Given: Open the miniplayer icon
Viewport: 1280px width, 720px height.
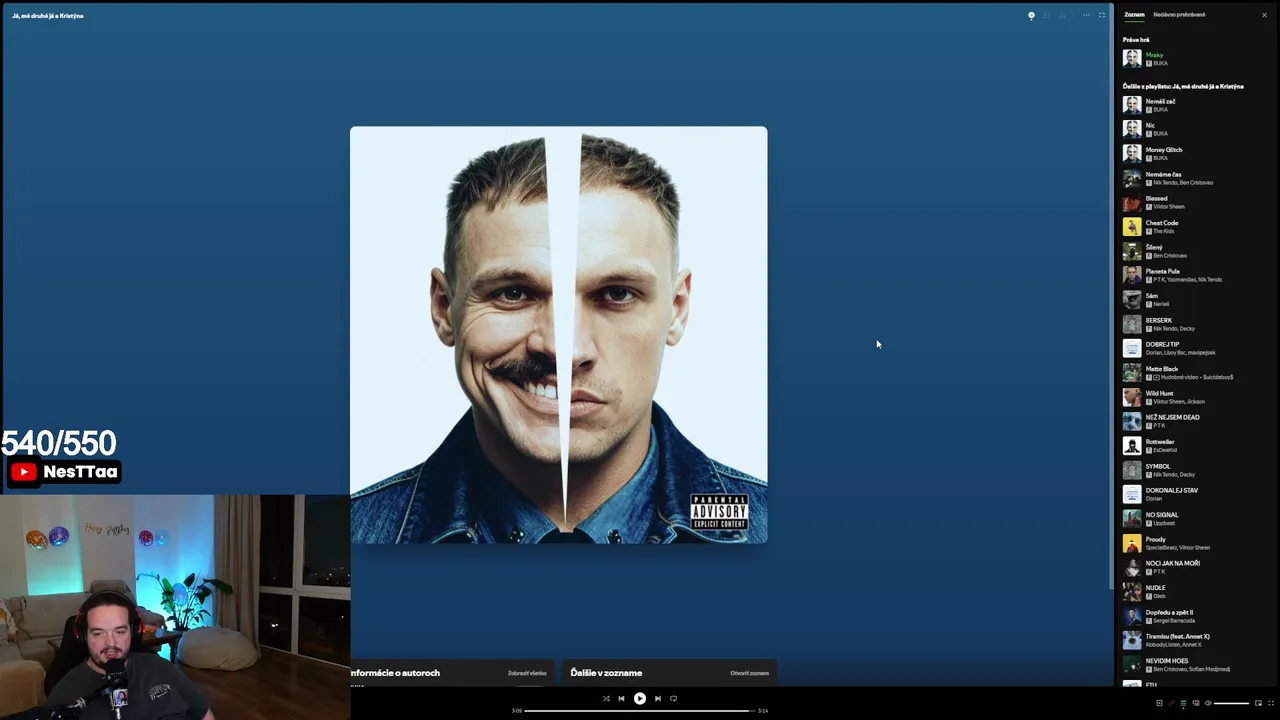Looking at the screenshot, I should (x=1258, y=703).
